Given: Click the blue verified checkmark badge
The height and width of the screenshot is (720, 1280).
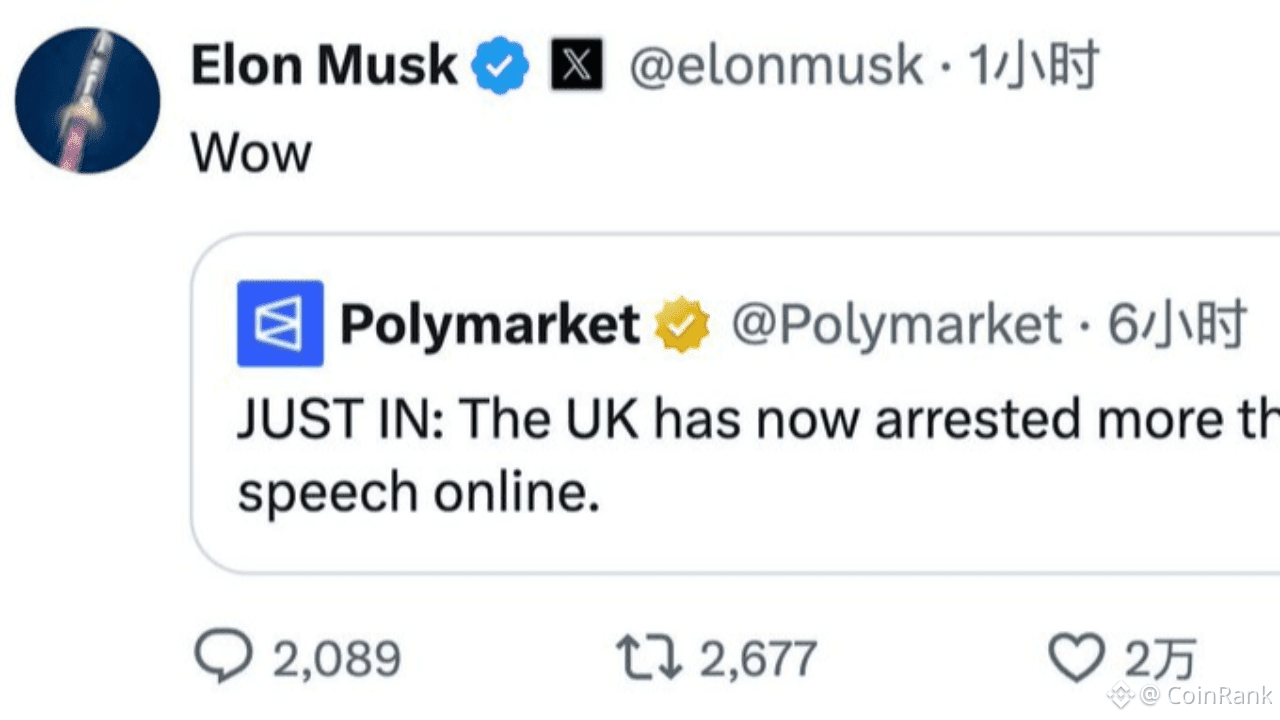Looking at the screenshot, I should 500,67.
